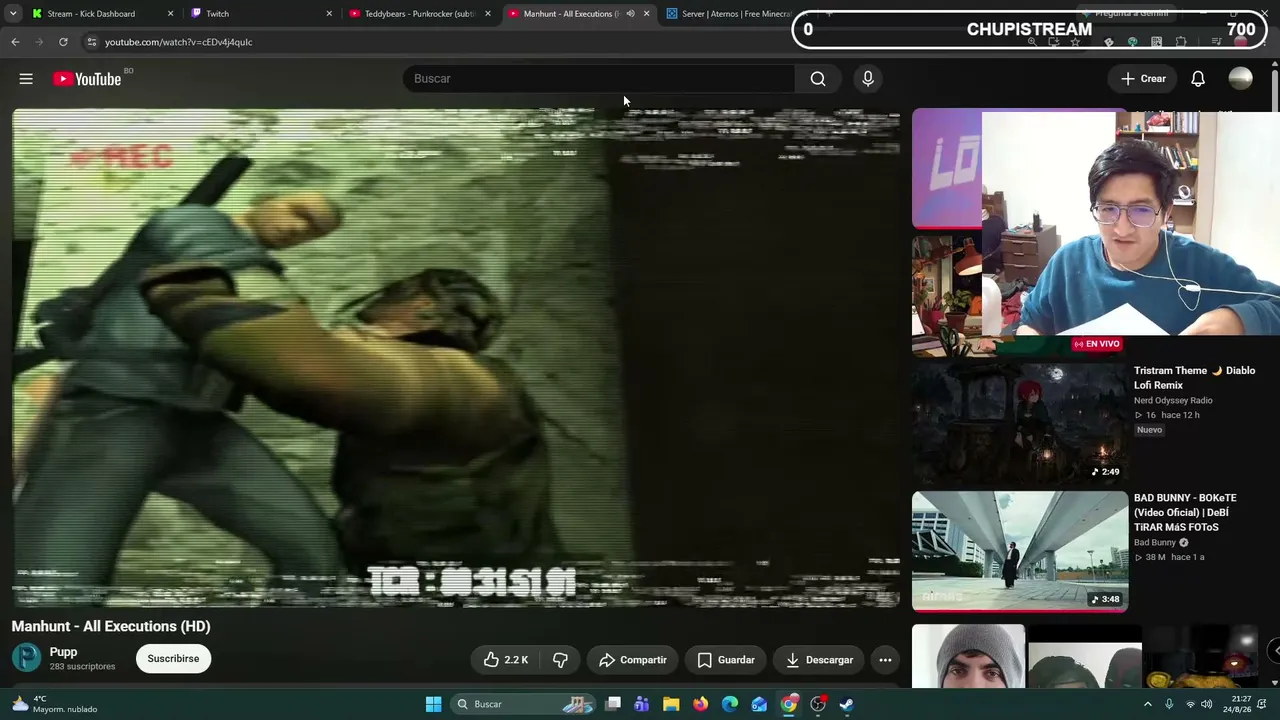Open Task View on the taskbar
1280x720 pixels.
tap(613, 704)
